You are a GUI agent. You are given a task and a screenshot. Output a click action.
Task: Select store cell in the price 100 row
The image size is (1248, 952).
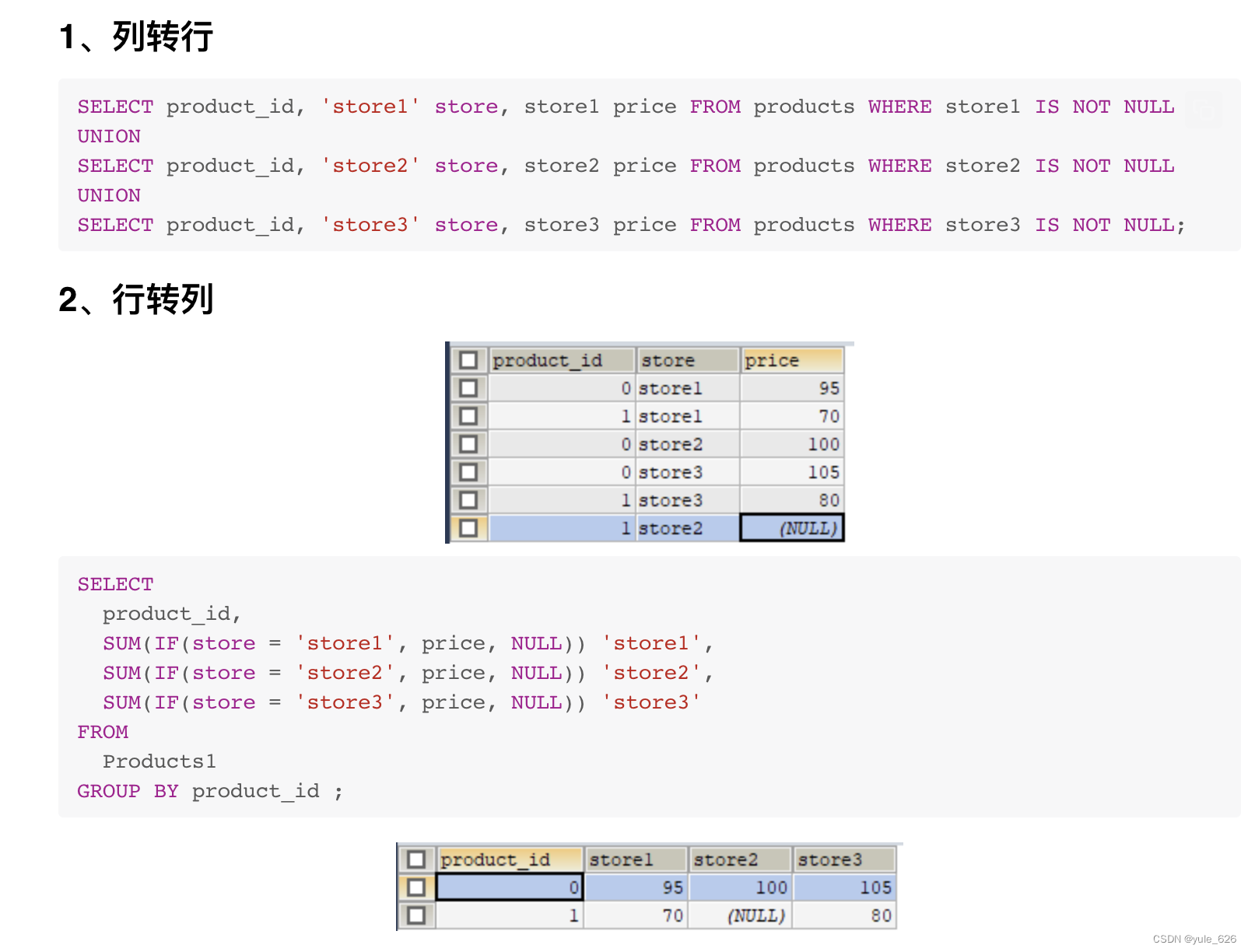(x=687, y=444)
